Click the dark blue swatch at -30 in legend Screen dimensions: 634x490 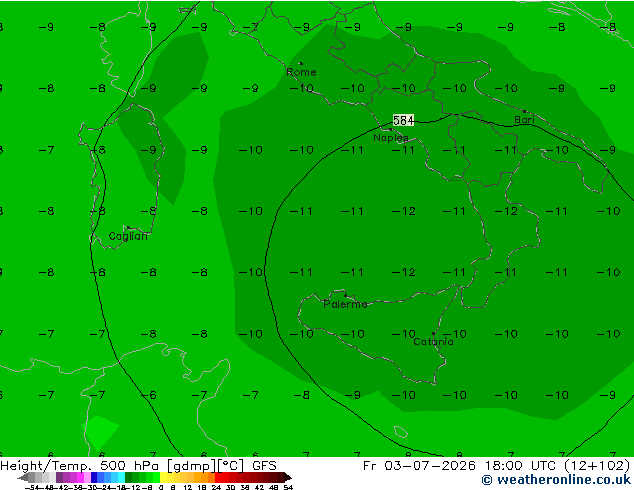[94, 477]
